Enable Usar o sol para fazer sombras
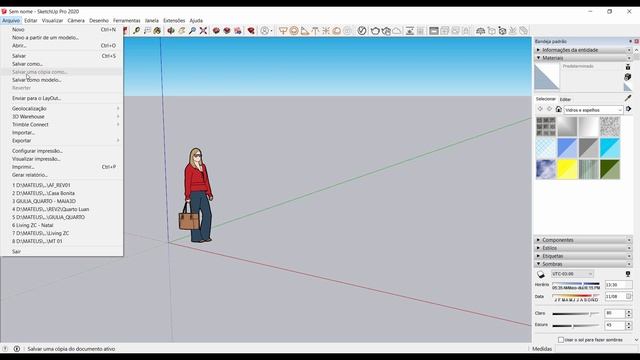The image size is (640, 360). tap(561, 340)
